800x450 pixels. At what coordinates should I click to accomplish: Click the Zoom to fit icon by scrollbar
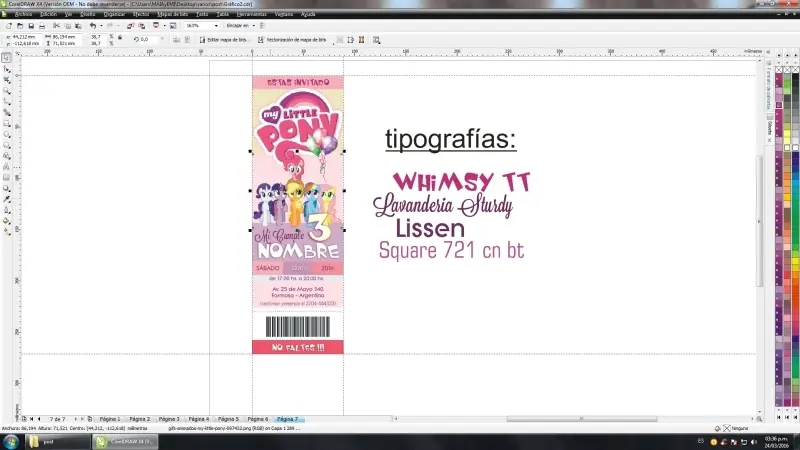759,419
